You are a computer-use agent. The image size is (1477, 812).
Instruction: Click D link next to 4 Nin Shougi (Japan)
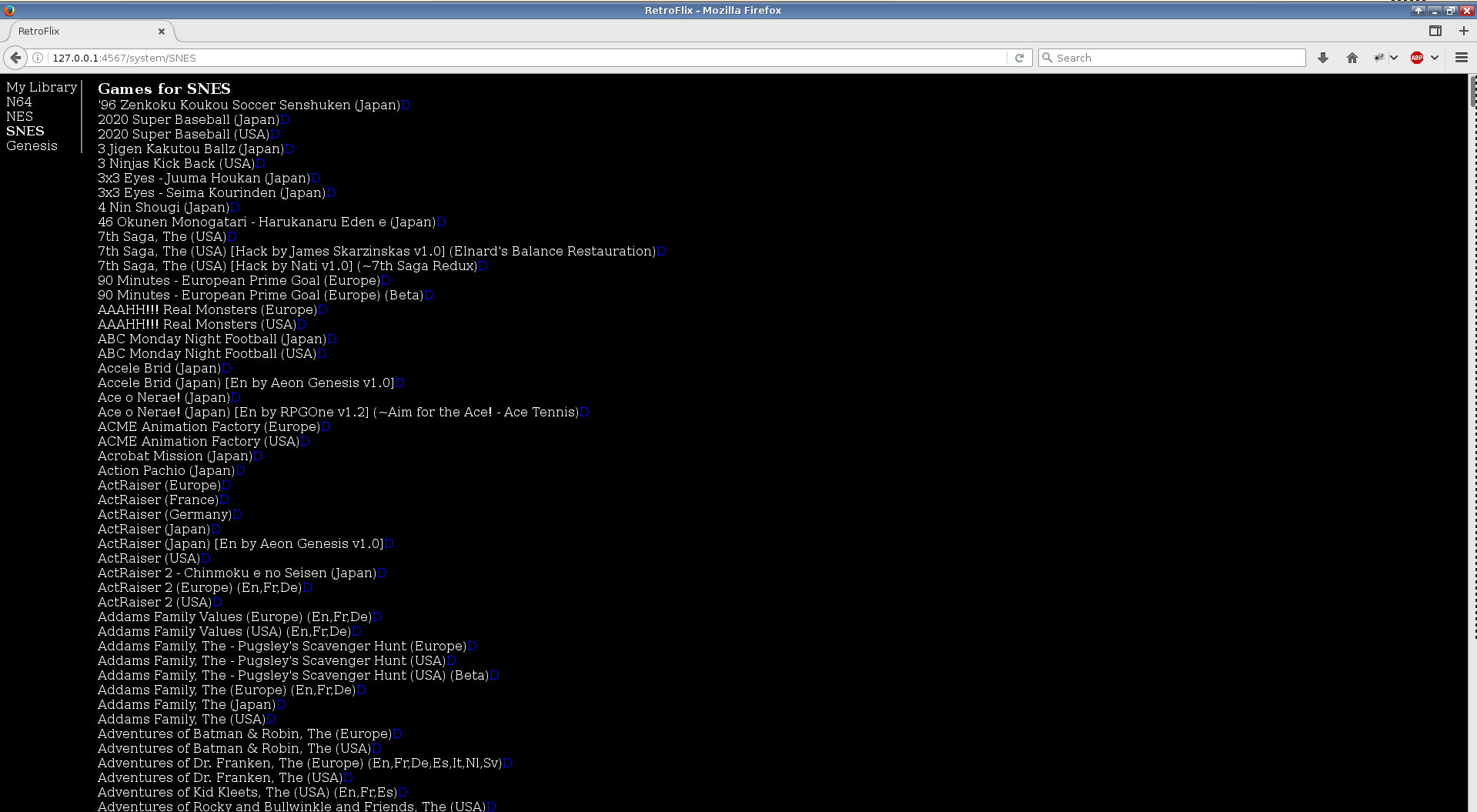(235, 208)
